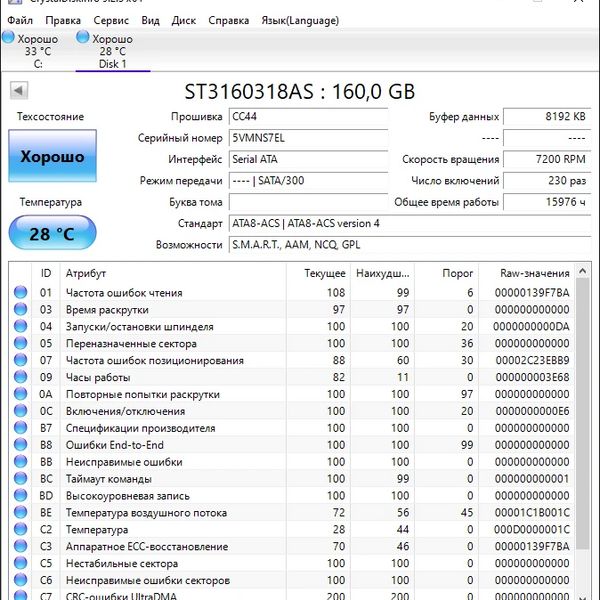
Task: Click raw value 00001C1B001C
Action: 532,513
